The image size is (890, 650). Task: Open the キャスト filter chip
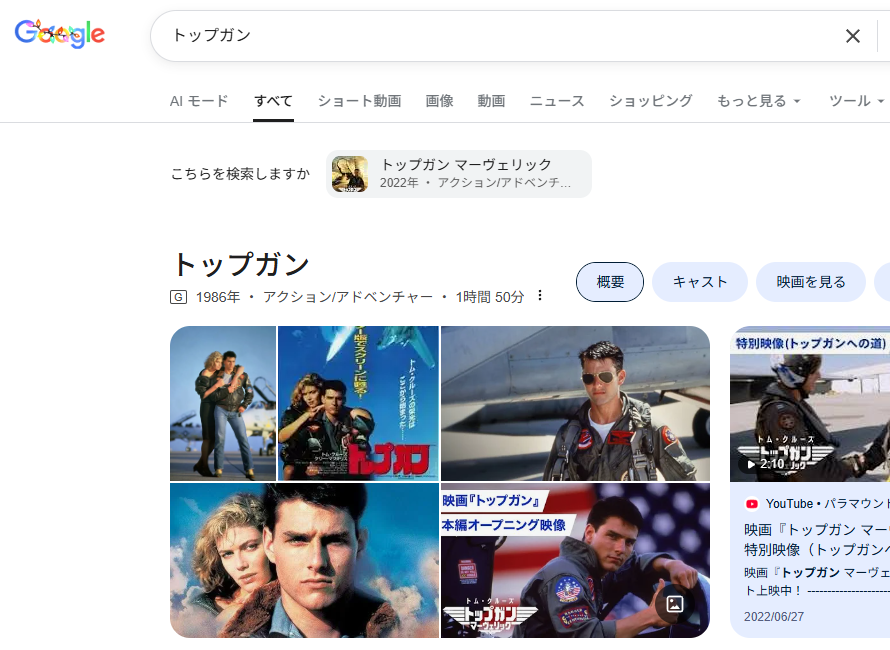coord(700,282)
